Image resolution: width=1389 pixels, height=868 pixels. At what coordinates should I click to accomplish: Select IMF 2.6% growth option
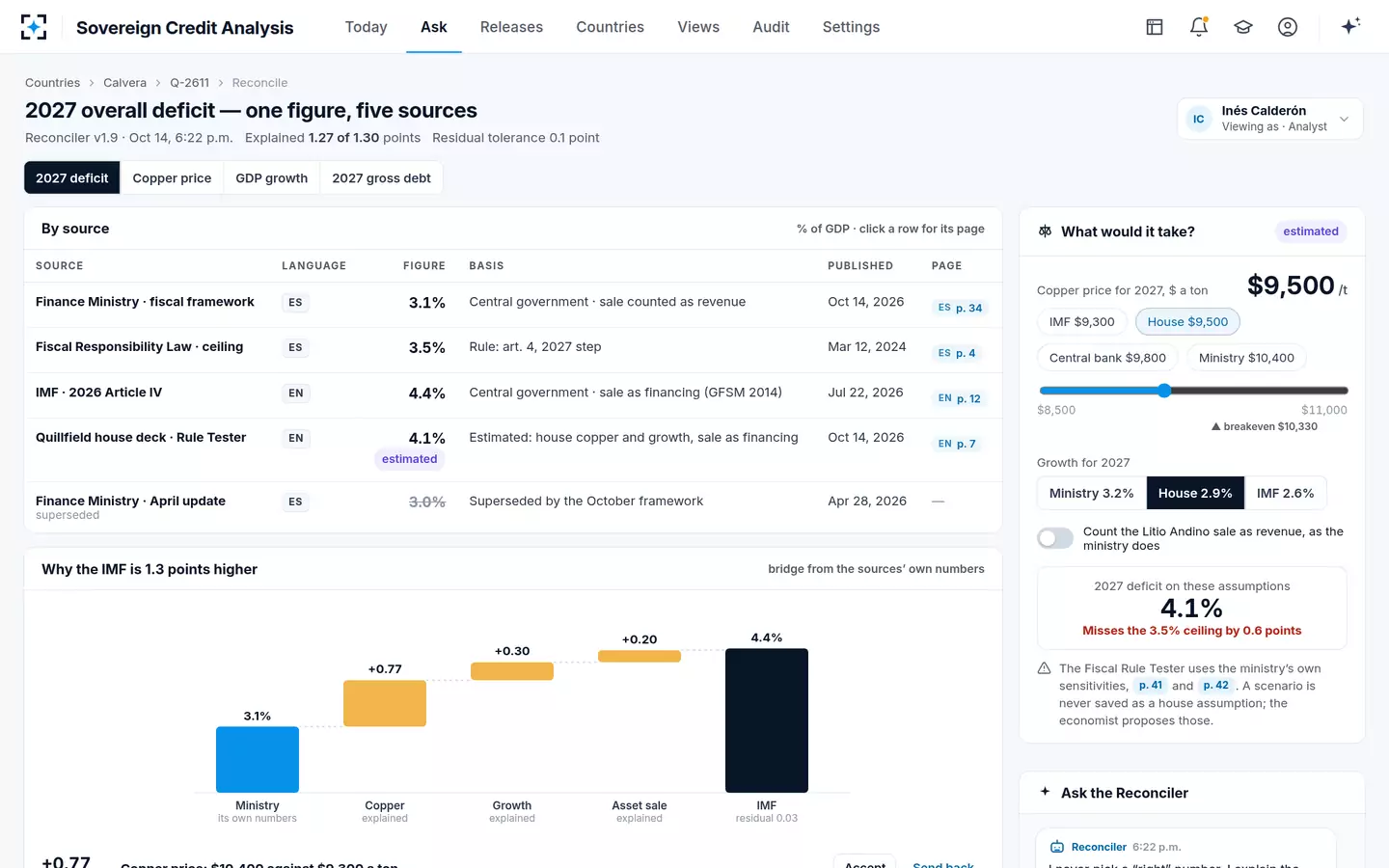click(1285, 493)
